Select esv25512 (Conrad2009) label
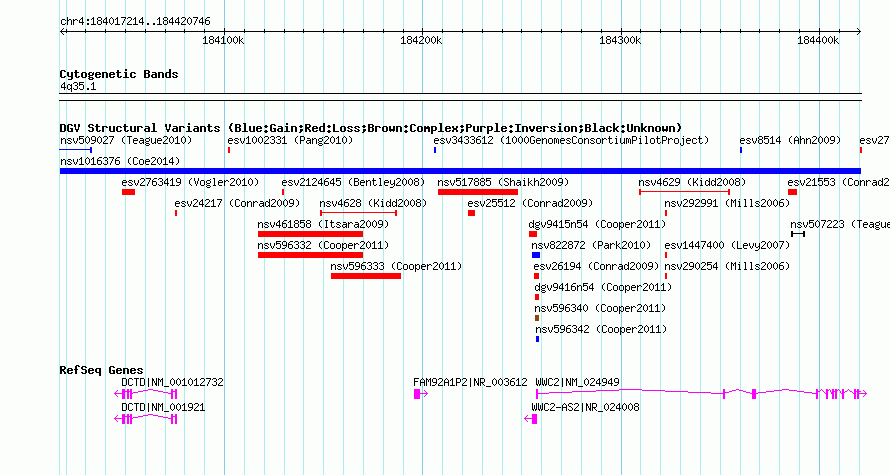The width and height of the screenshot is (890, 475). [530, 203]
